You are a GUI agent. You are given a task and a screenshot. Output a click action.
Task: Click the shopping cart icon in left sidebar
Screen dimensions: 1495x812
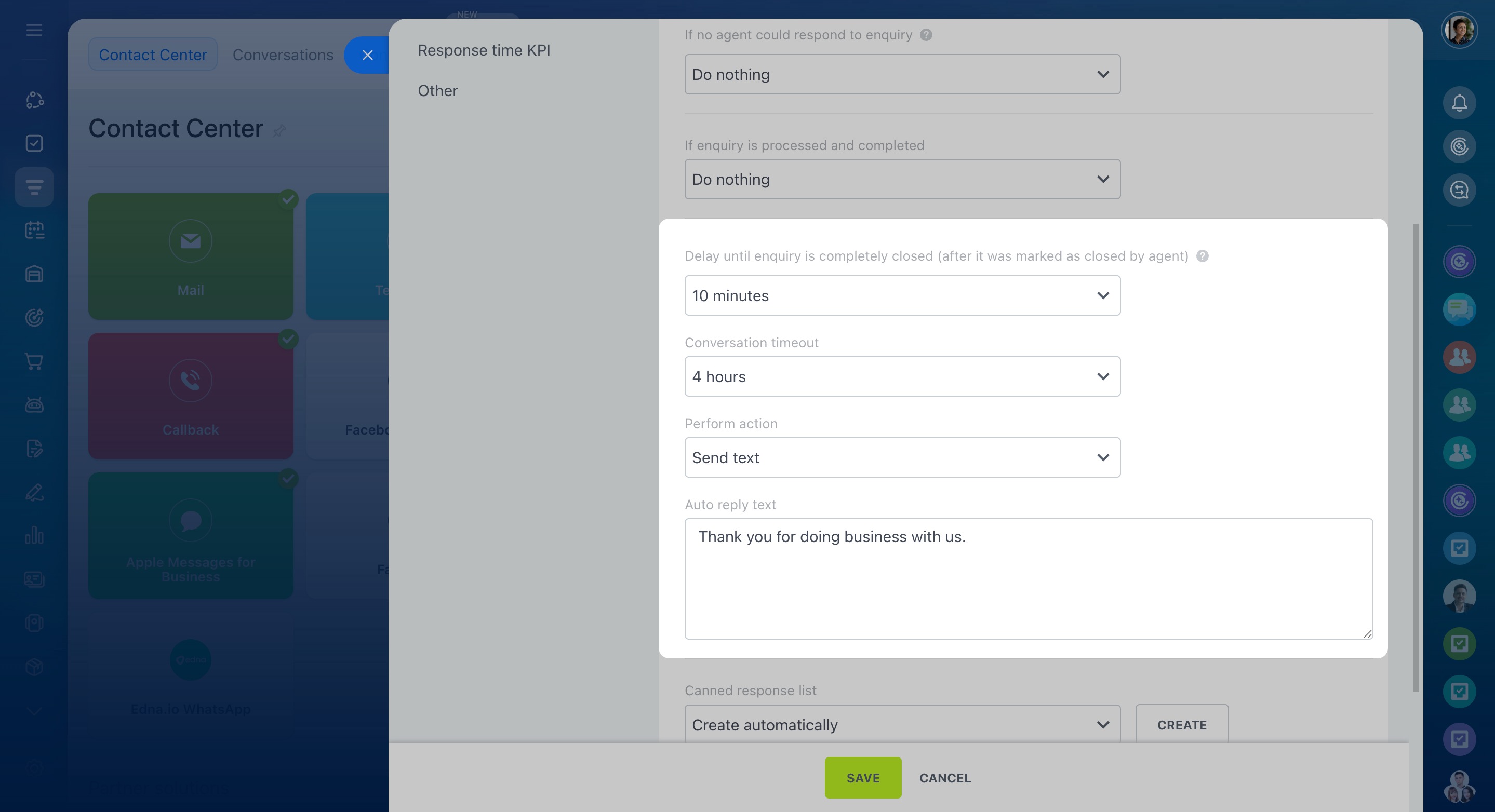(34, 361)
